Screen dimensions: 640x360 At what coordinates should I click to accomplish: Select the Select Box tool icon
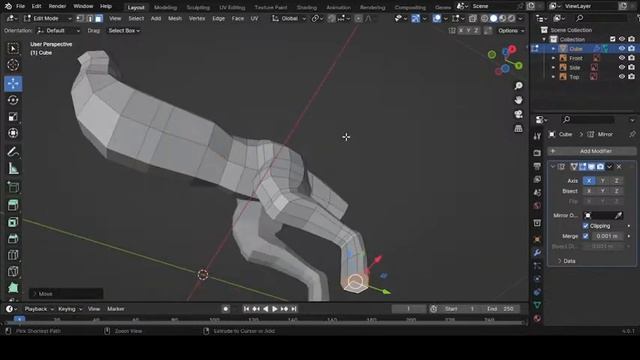[13, 49]
